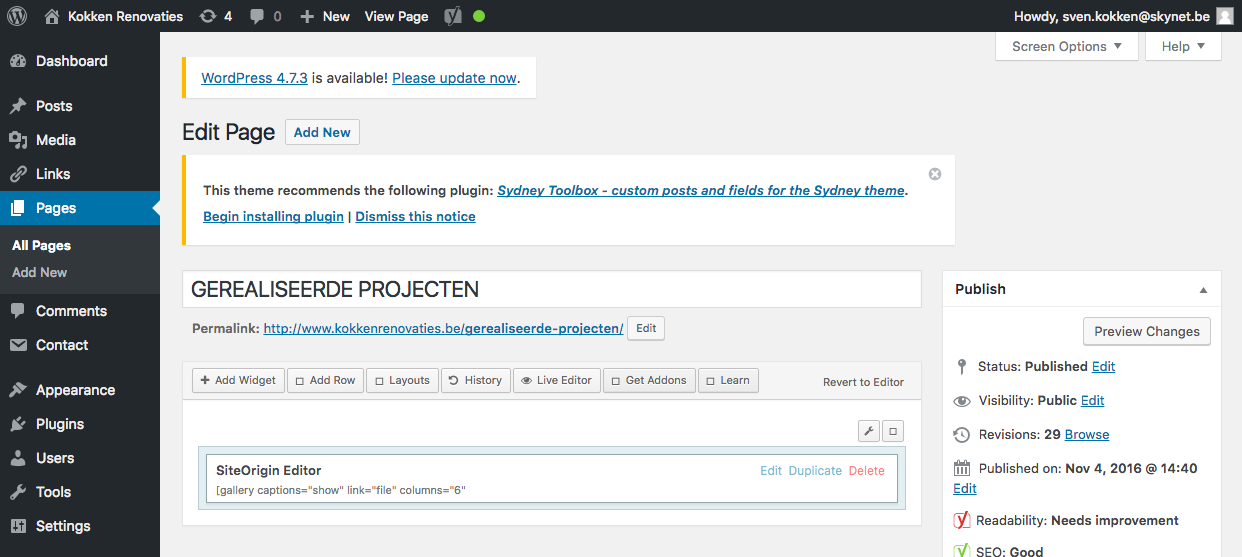Edit page visibility setting
The width and height of the screenshot is (1242, 557).
click(1092, 400)
